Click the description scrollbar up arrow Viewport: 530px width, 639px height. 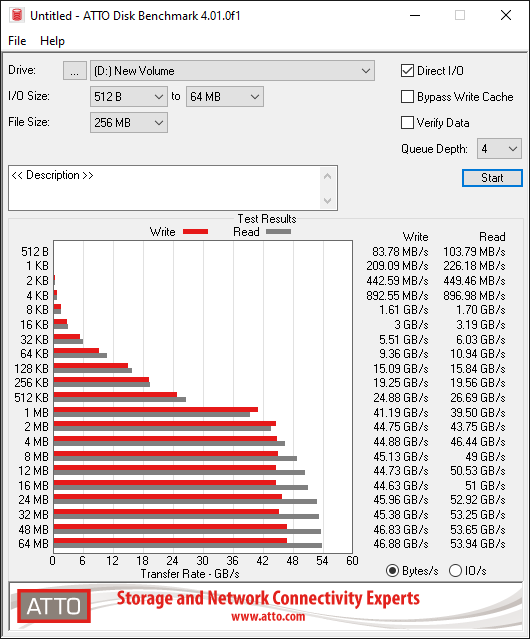328,176
